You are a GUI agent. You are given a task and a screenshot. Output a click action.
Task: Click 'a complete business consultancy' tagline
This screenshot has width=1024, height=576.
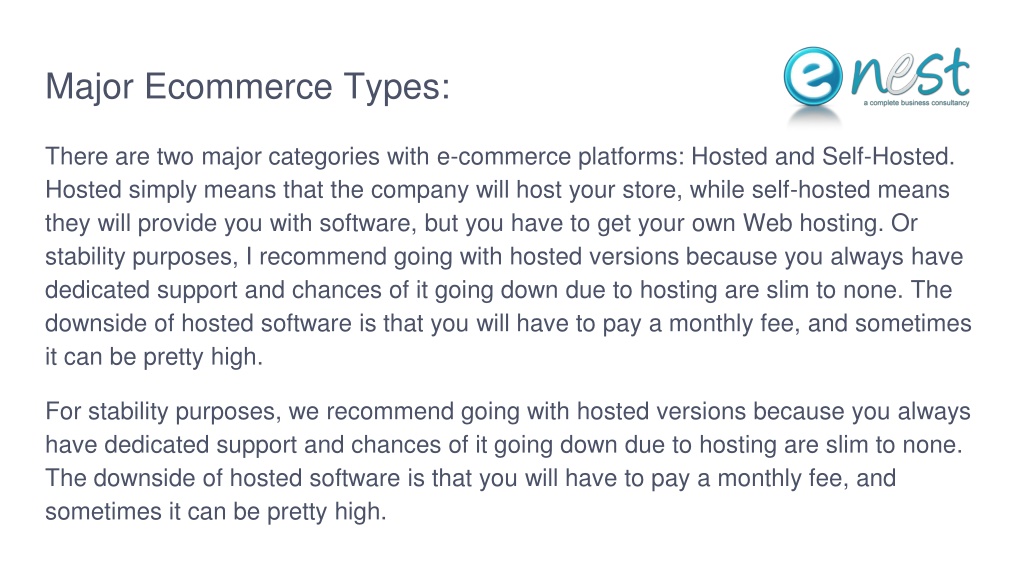916,103
